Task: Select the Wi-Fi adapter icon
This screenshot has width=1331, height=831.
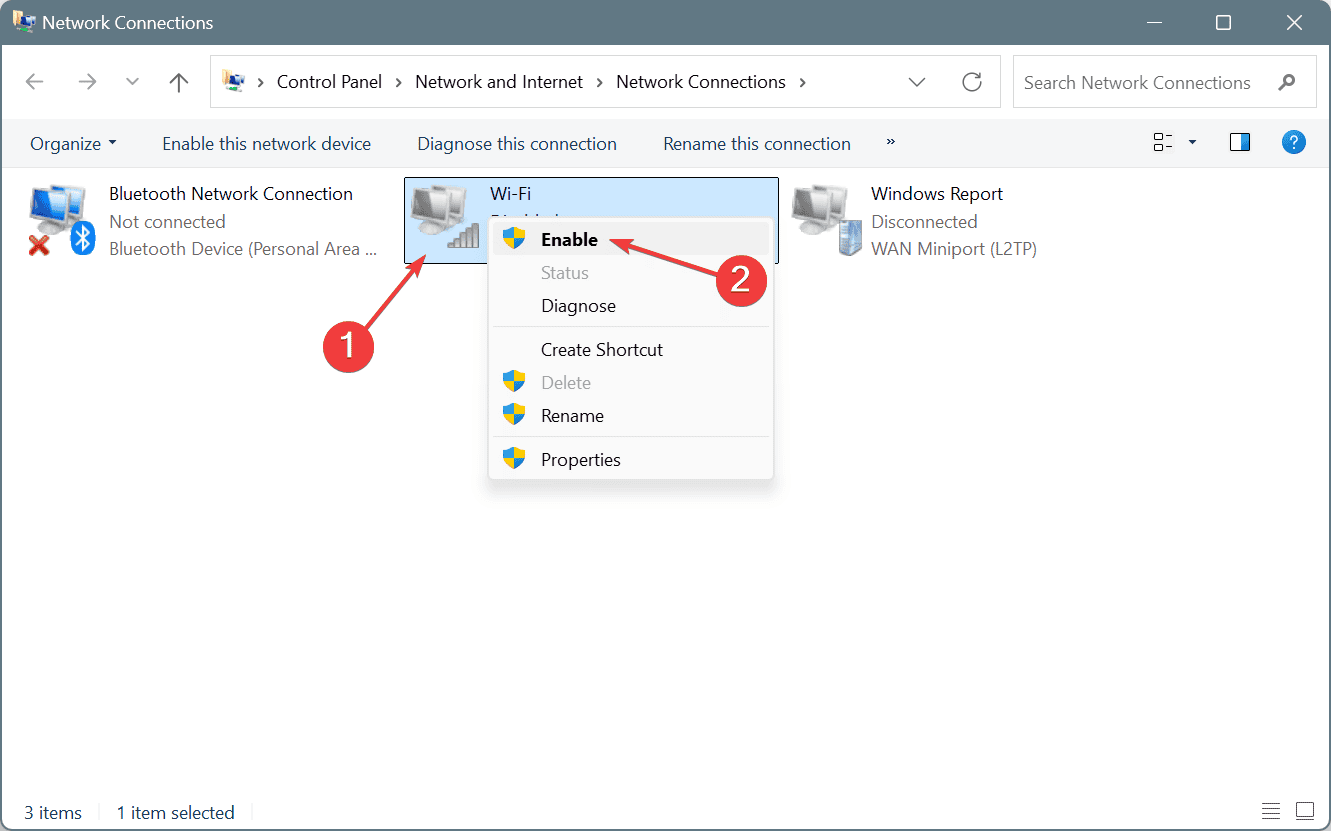Action: coord(444,216)
